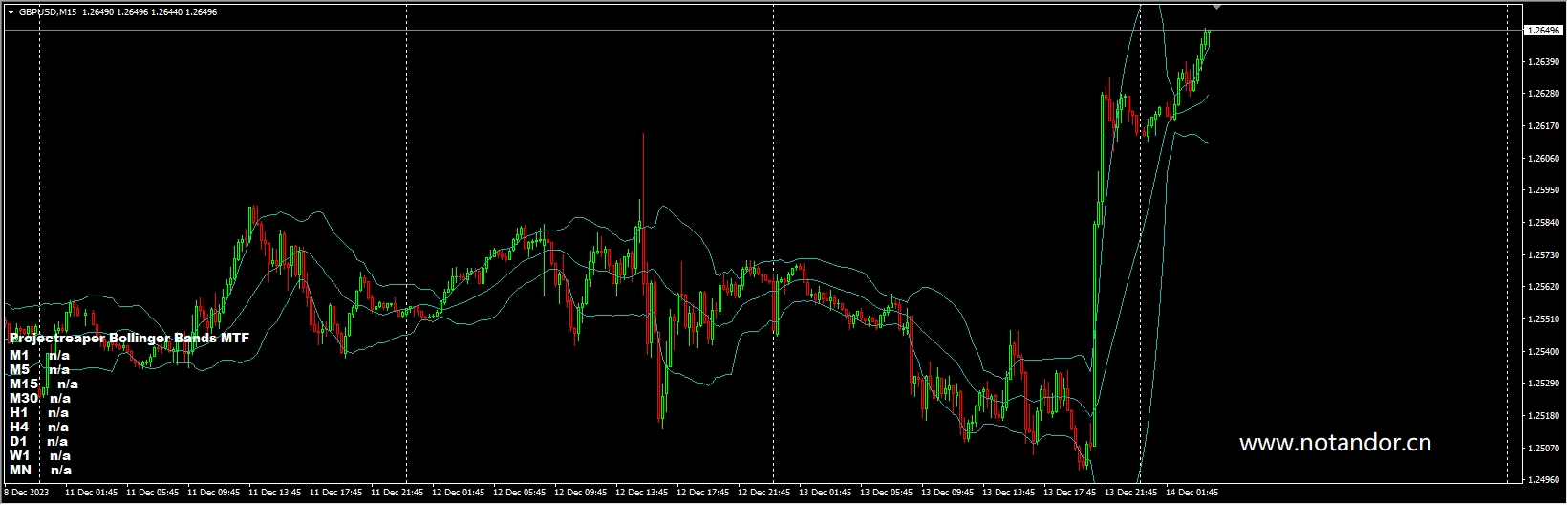Select the M5 n/a indicator row
Image resolution: width=1568 pixels, height=505 pixels.
[39, 369]
